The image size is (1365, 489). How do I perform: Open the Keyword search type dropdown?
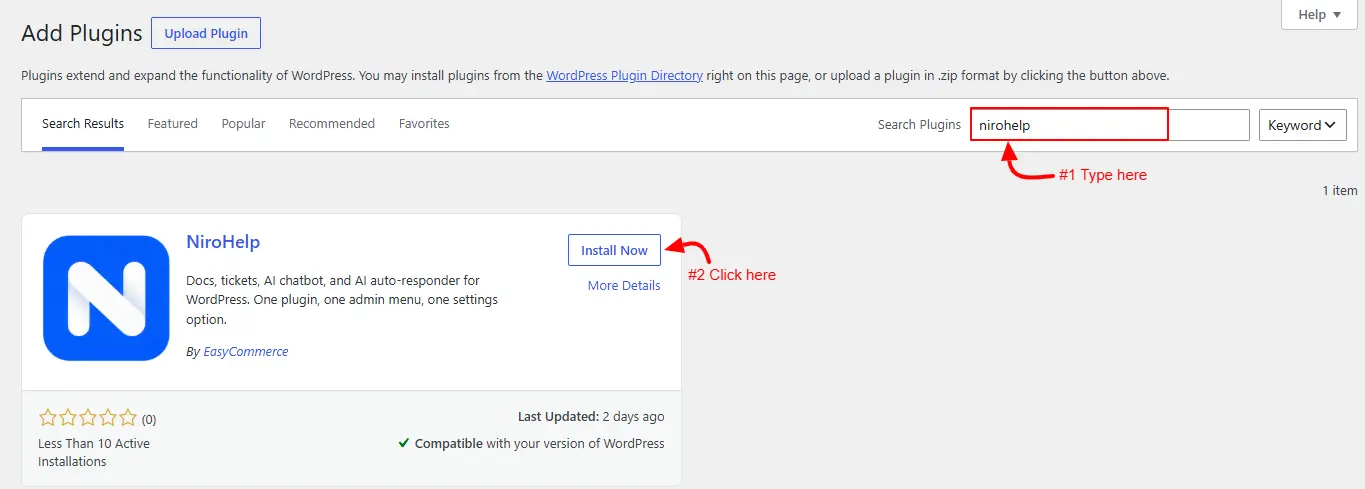pyautogui.click(x=1302, y=125)
